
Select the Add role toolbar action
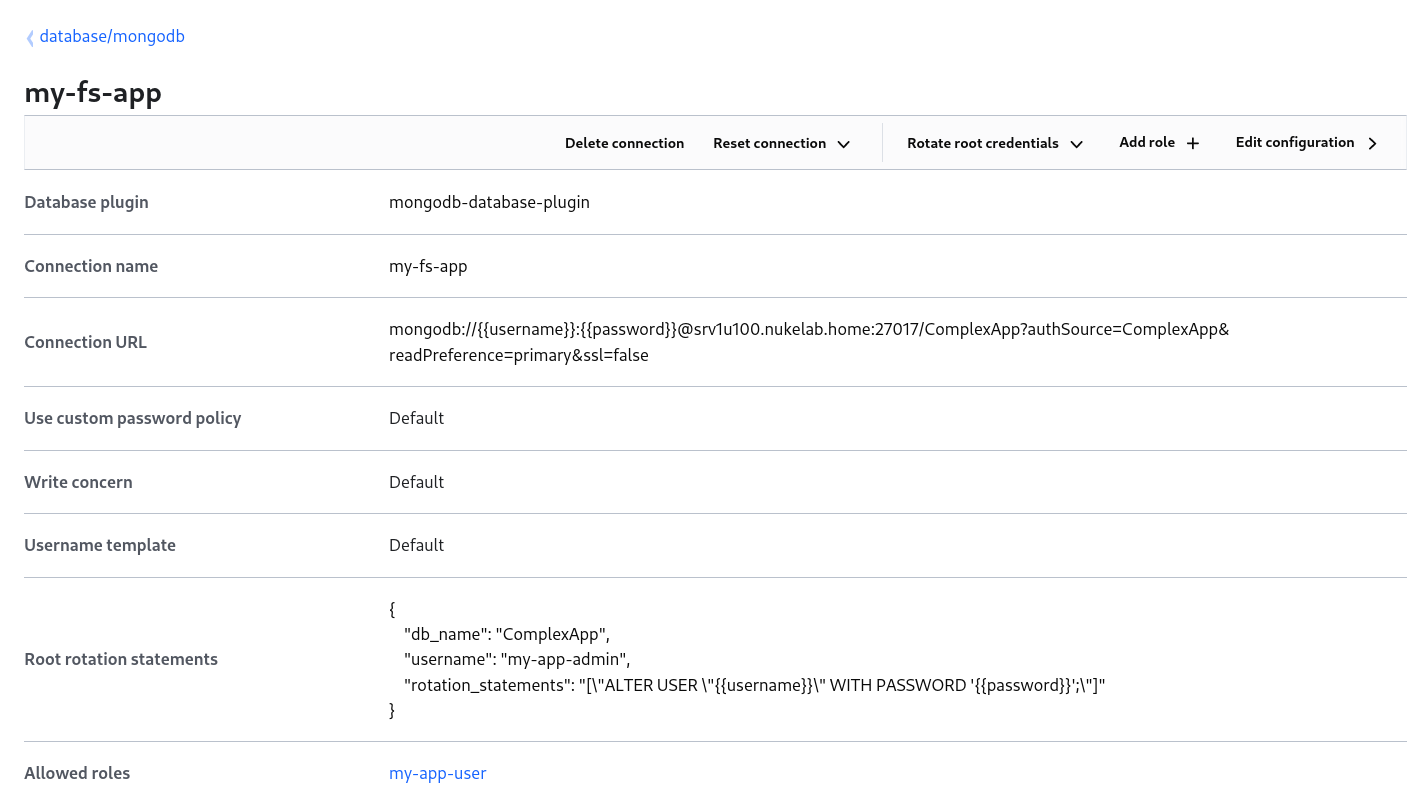click(1147, 143)
